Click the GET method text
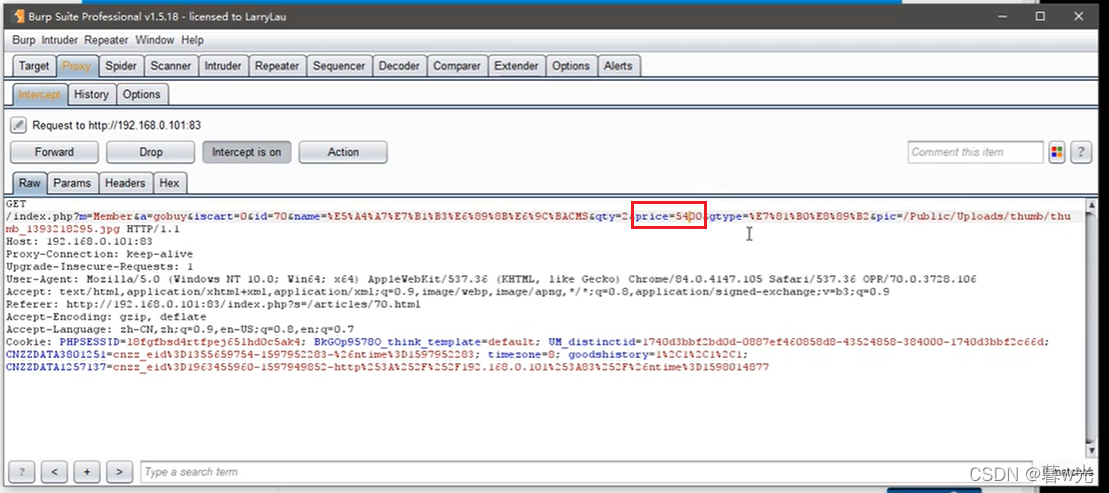1109x493 pixels. (x=16, y=204)
